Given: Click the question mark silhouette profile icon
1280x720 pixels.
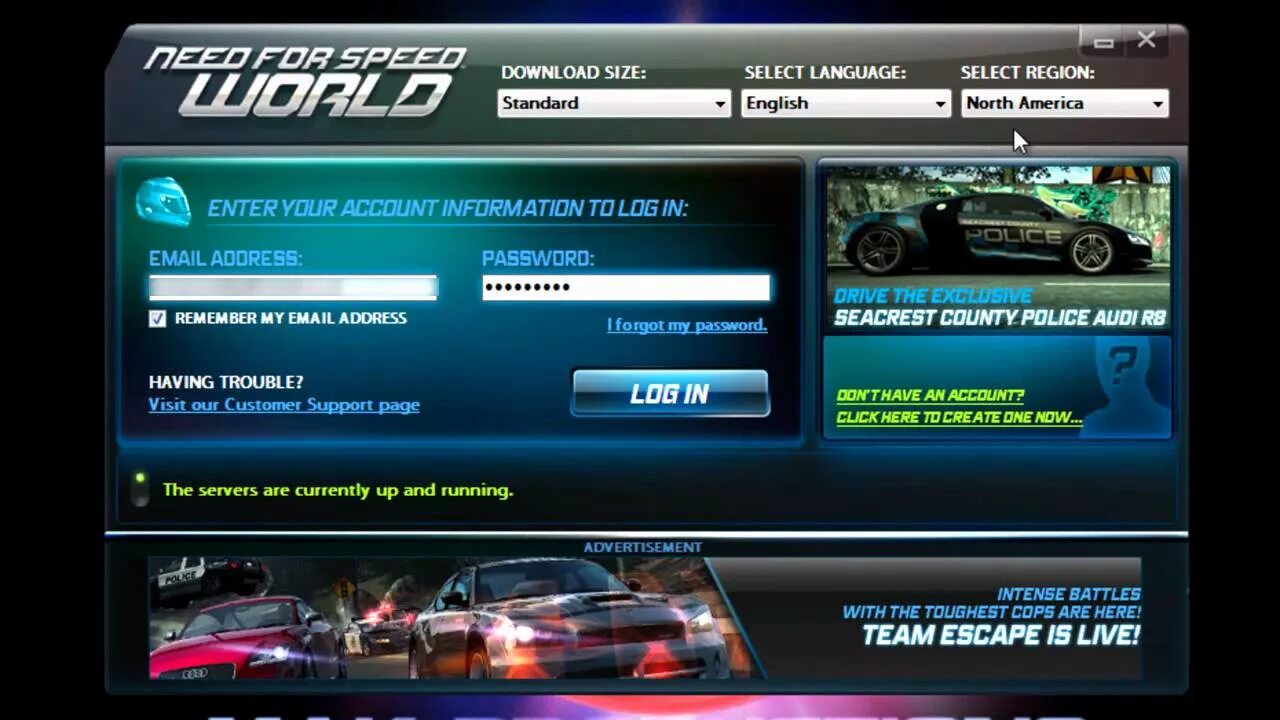Looking at the screenshot, I should pos(1125,386).
